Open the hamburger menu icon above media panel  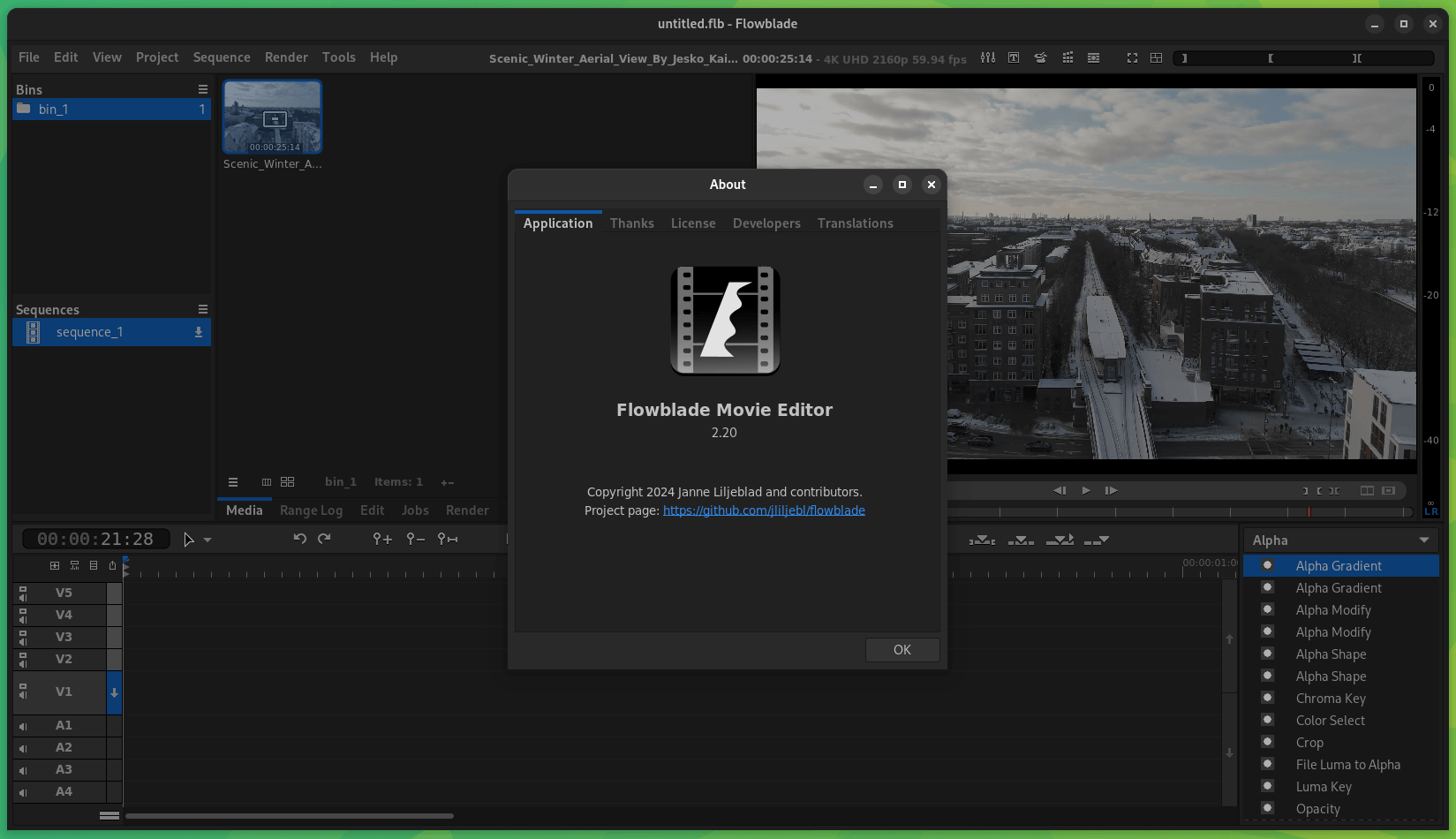[x=232, y=482]
